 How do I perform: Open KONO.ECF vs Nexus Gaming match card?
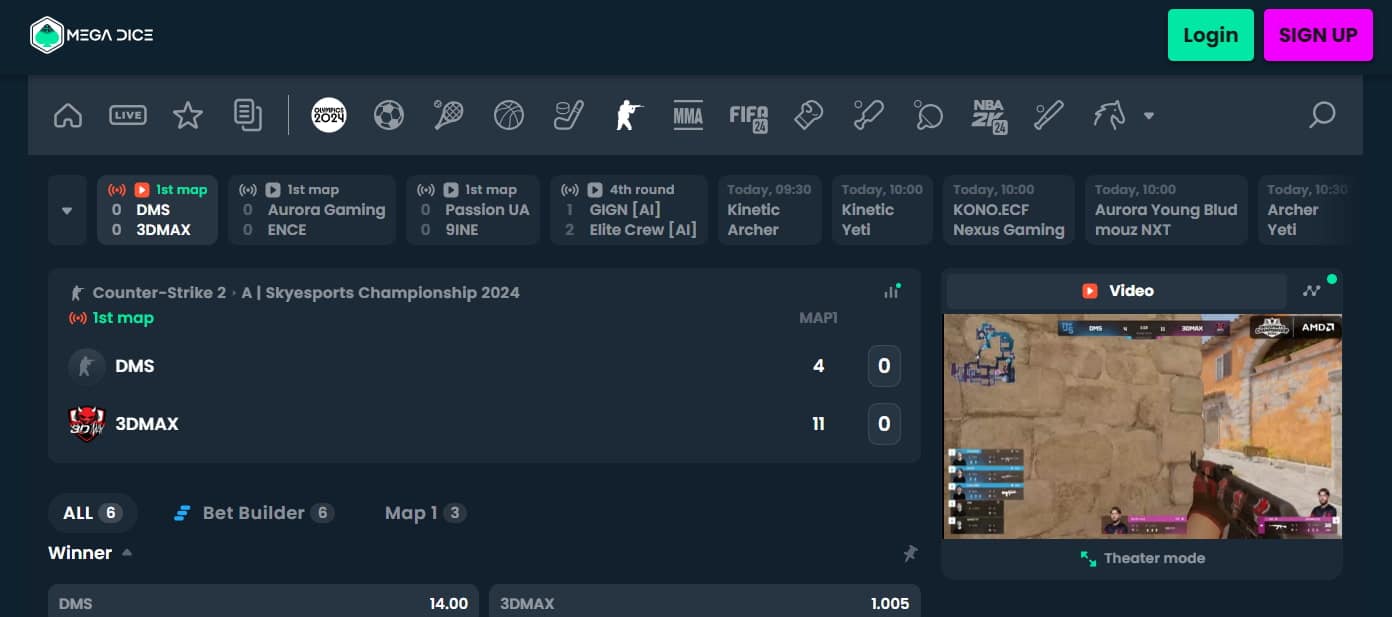coord(1009,210)
